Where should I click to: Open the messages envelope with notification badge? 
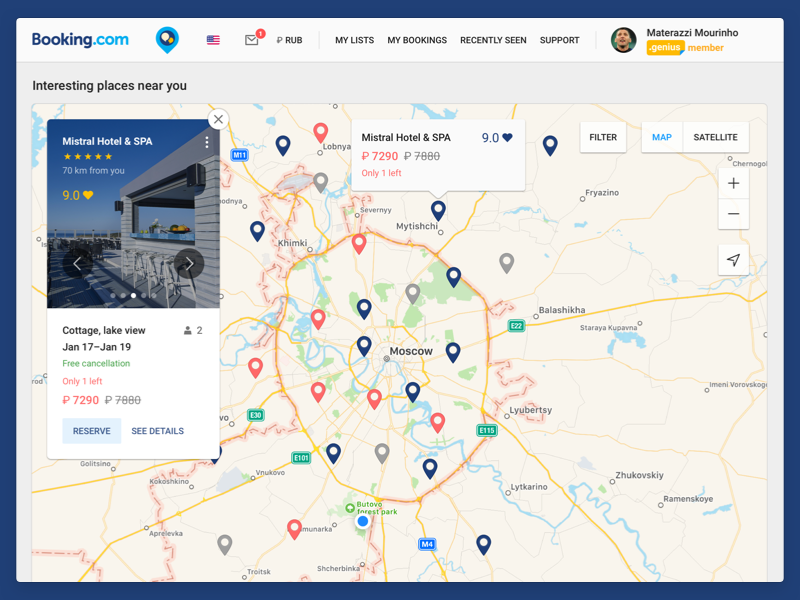(251, 40)
